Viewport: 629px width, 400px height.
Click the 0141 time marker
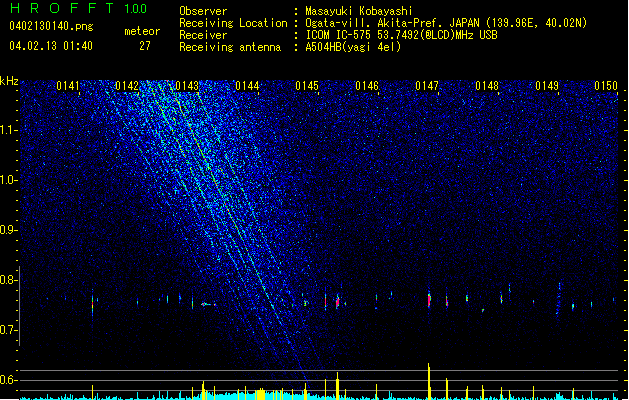[68, 86]
